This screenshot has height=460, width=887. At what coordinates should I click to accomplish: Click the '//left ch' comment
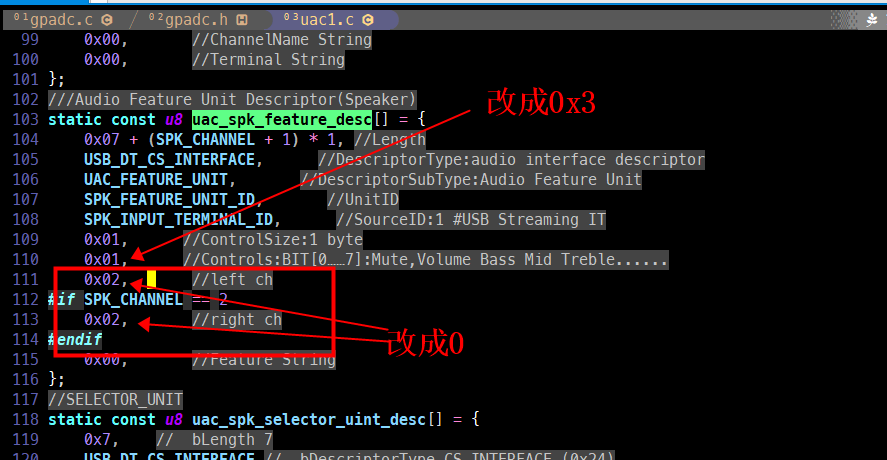point(232,280)
